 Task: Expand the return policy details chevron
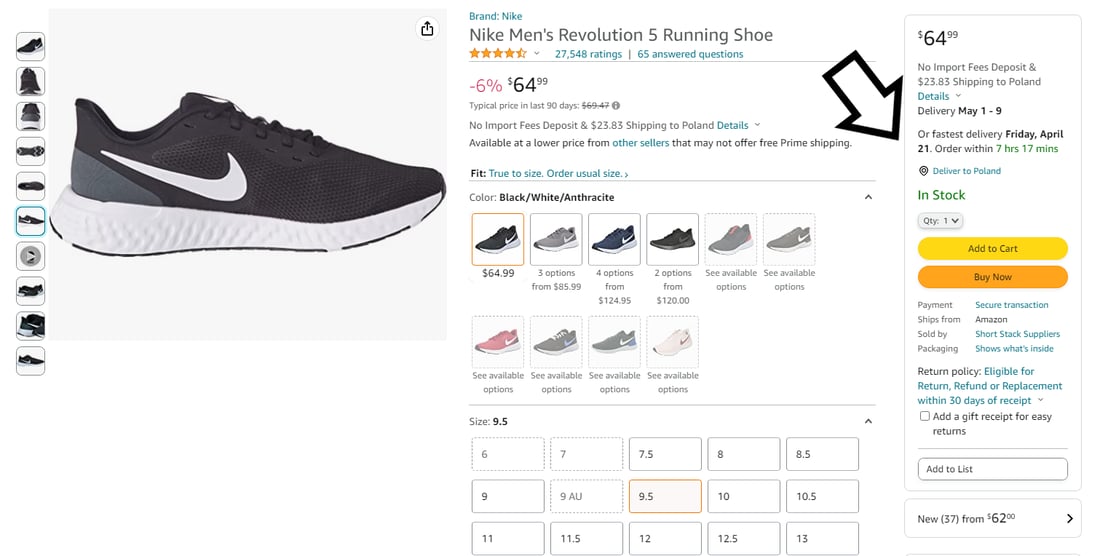[1040, 400]
